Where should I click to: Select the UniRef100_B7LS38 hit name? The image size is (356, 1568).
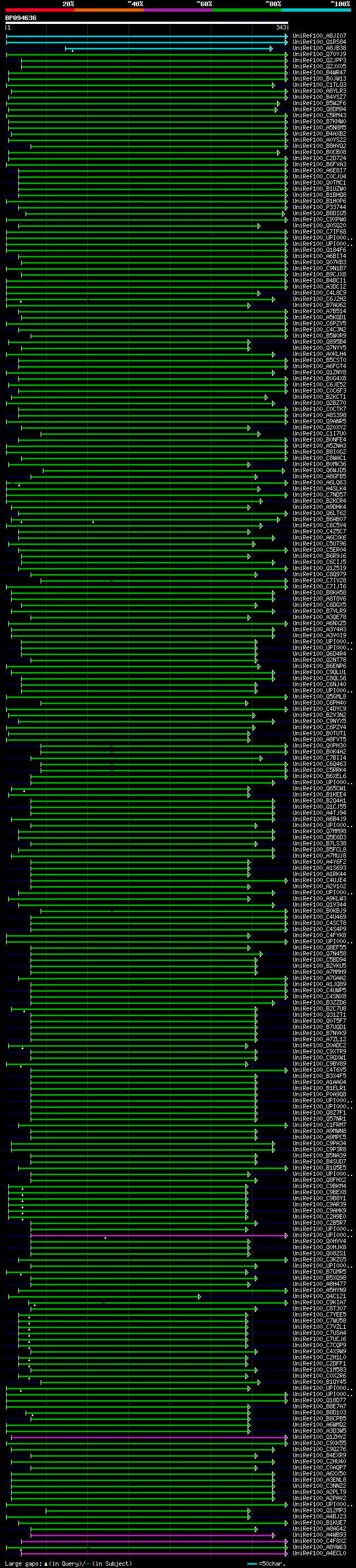click(x=319, y=844)
